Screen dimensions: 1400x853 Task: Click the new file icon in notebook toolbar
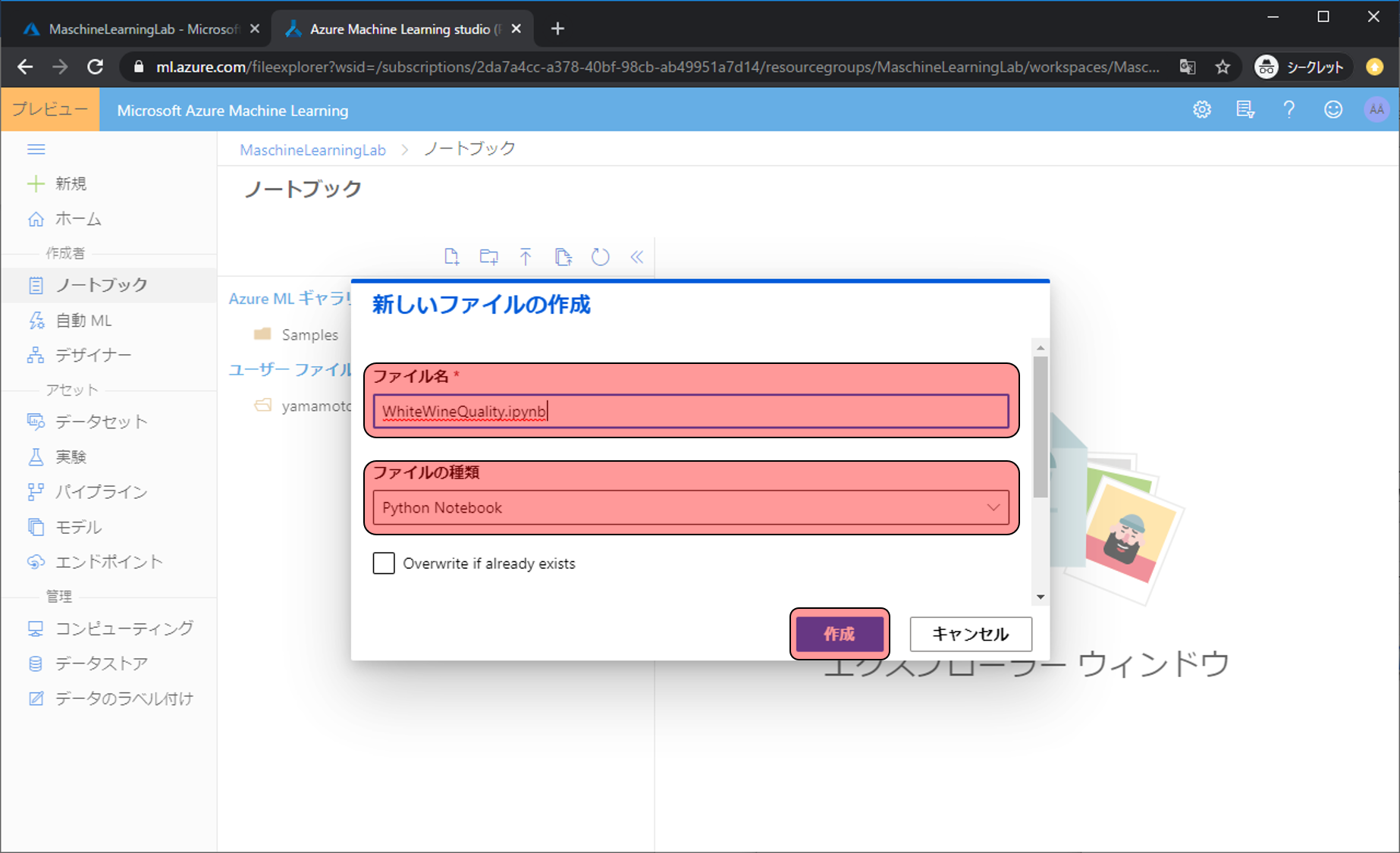[451, 257]
